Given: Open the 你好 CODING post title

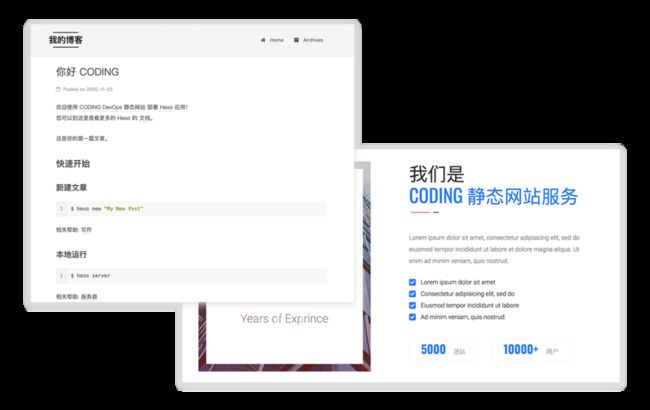Looking at the screenshot, I should click(87, 72).
